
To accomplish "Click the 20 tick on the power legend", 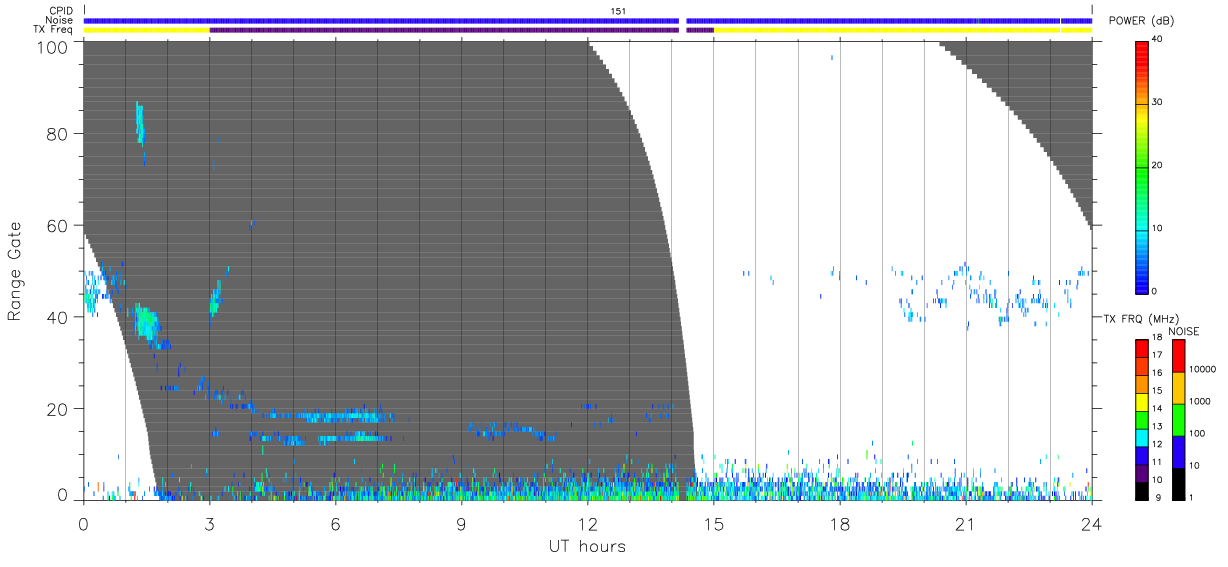I will (x=1158, y=166).
